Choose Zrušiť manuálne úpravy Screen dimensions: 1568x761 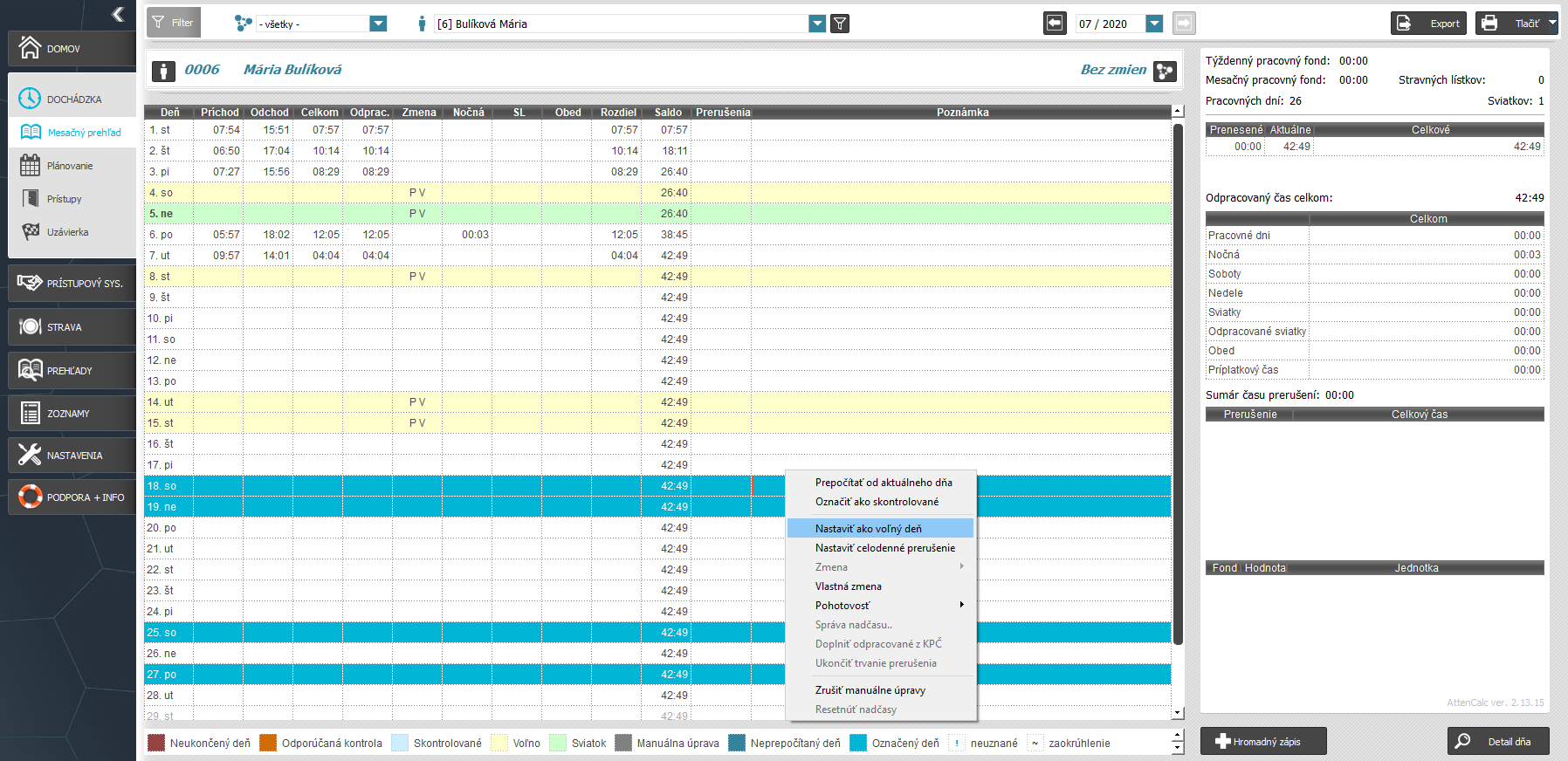coord(882,689)
